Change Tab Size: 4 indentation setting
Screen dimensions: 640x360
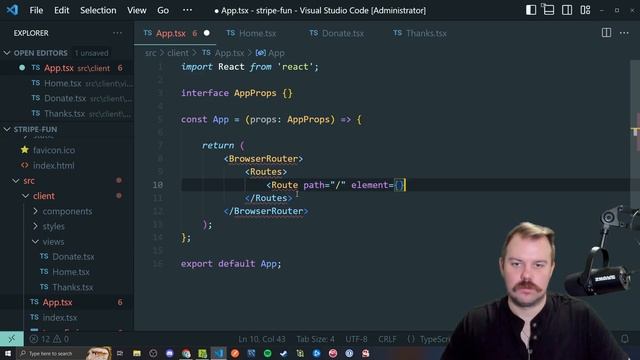pos(315,339)
